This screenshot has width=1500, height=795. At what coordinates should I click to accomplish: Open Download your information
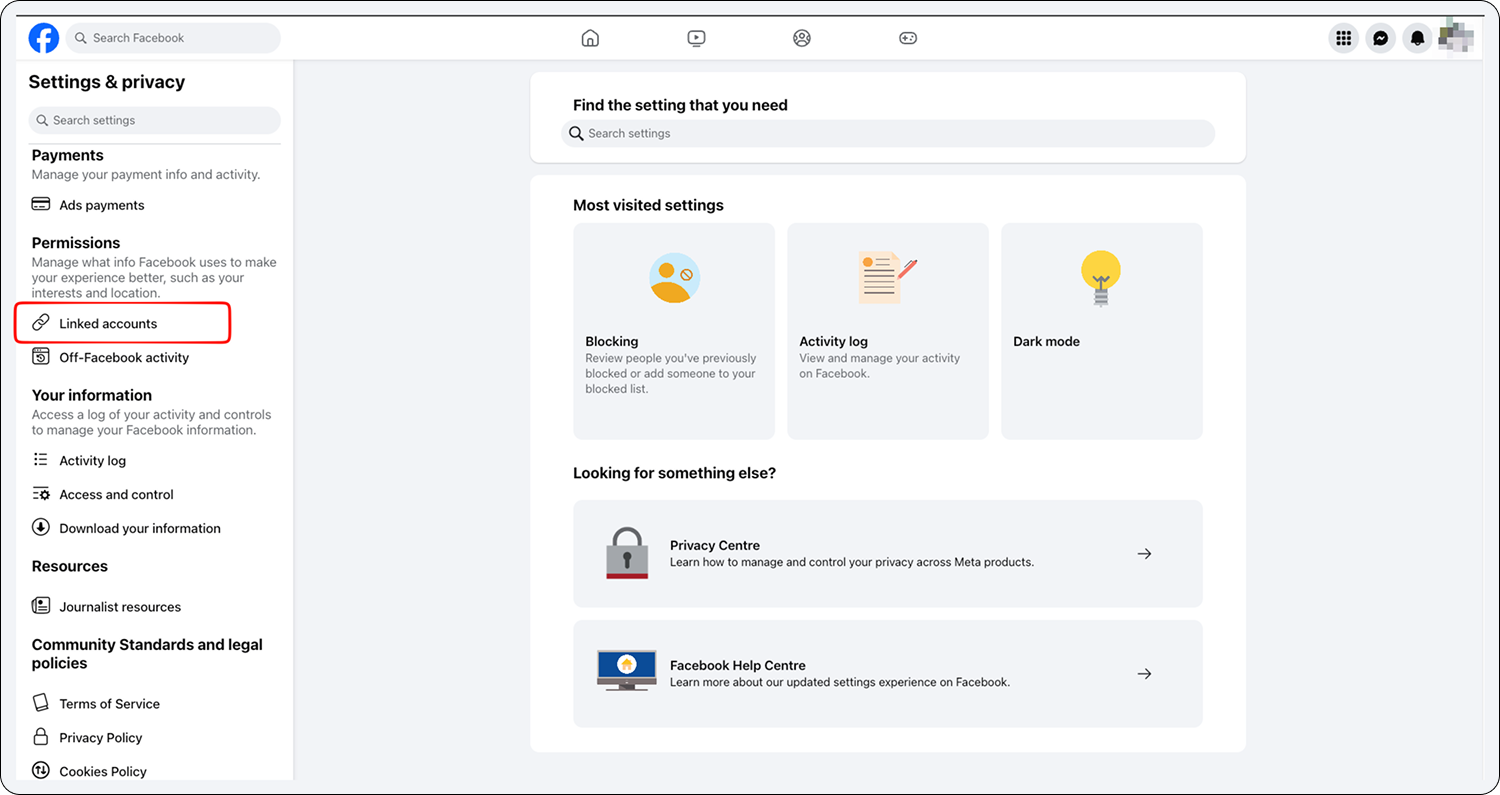click(140, 528)
